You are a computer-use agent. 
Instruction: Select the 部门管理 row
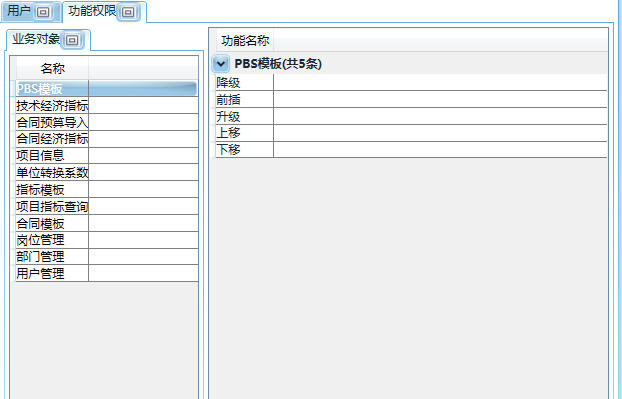[x=106, y=257]
